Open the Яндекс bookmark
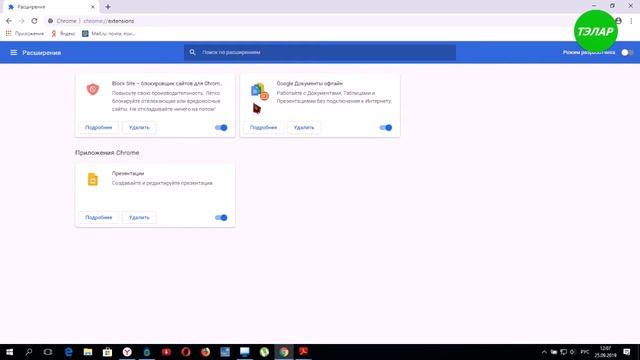The width and height of the screenshot is (640, 360). click(x=63, y=33)
